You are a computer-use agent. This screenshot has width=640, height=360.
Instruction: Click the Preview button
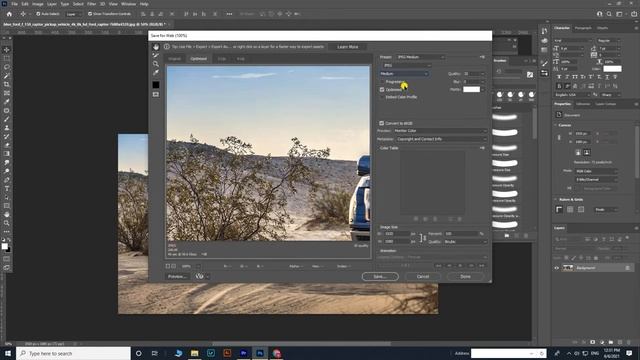(177, 277)
